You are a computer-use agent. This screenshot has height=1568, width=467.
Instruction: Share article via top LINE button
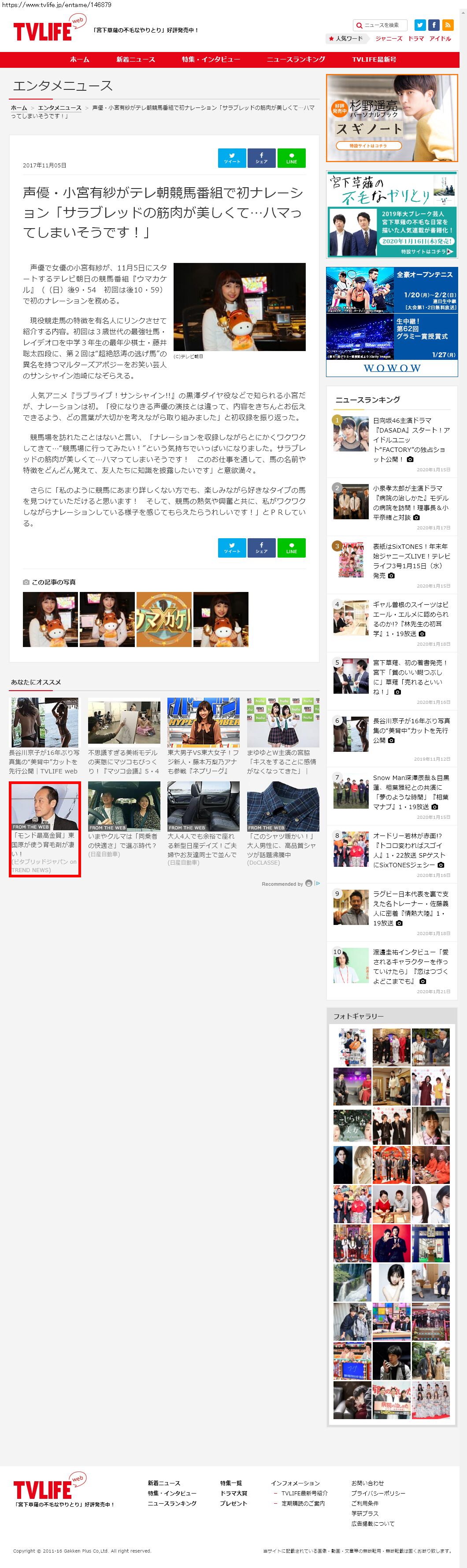[291, 158]
